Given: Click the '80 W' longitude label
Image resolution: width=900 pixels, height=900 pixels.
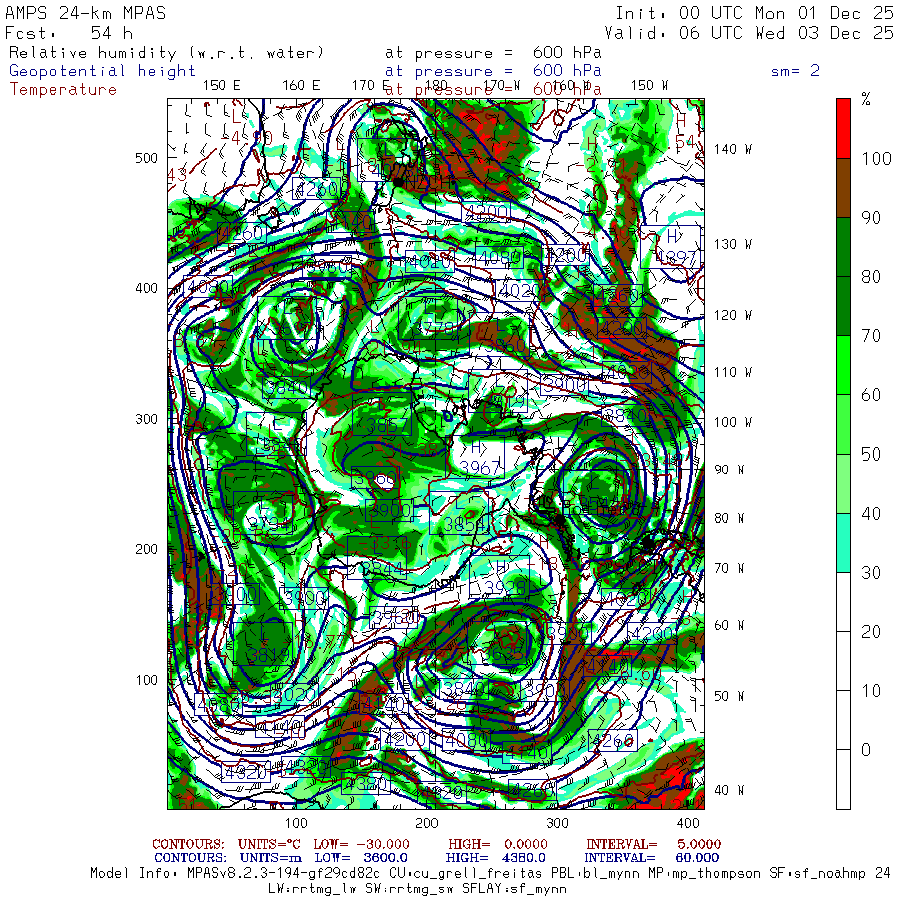Looking at the screenshot, I should (x=729, y=518).
